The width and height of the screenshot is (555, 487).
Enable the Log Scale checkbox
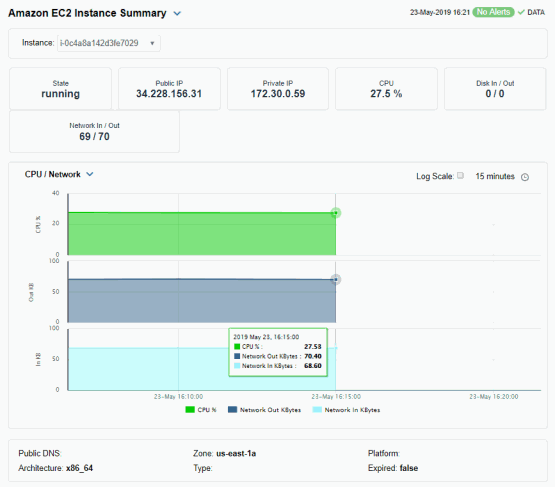pos(460,176)
